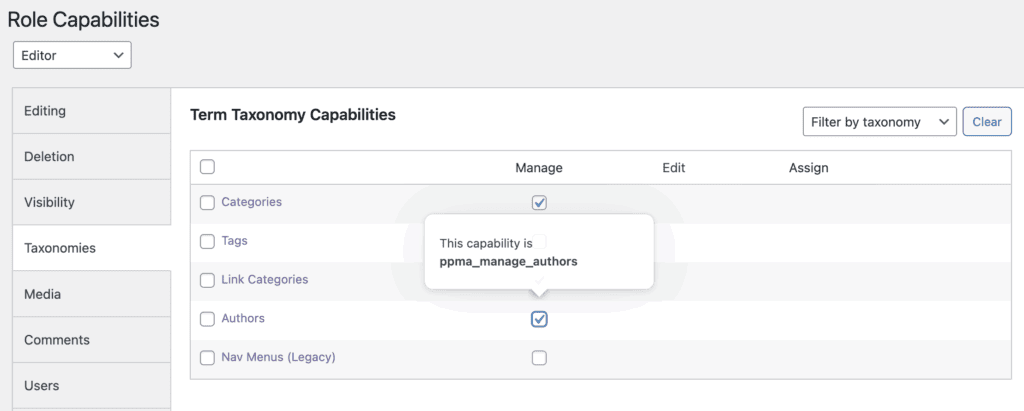
Task: Check the row checkbox beside Categories
Action: coord(207,203)
